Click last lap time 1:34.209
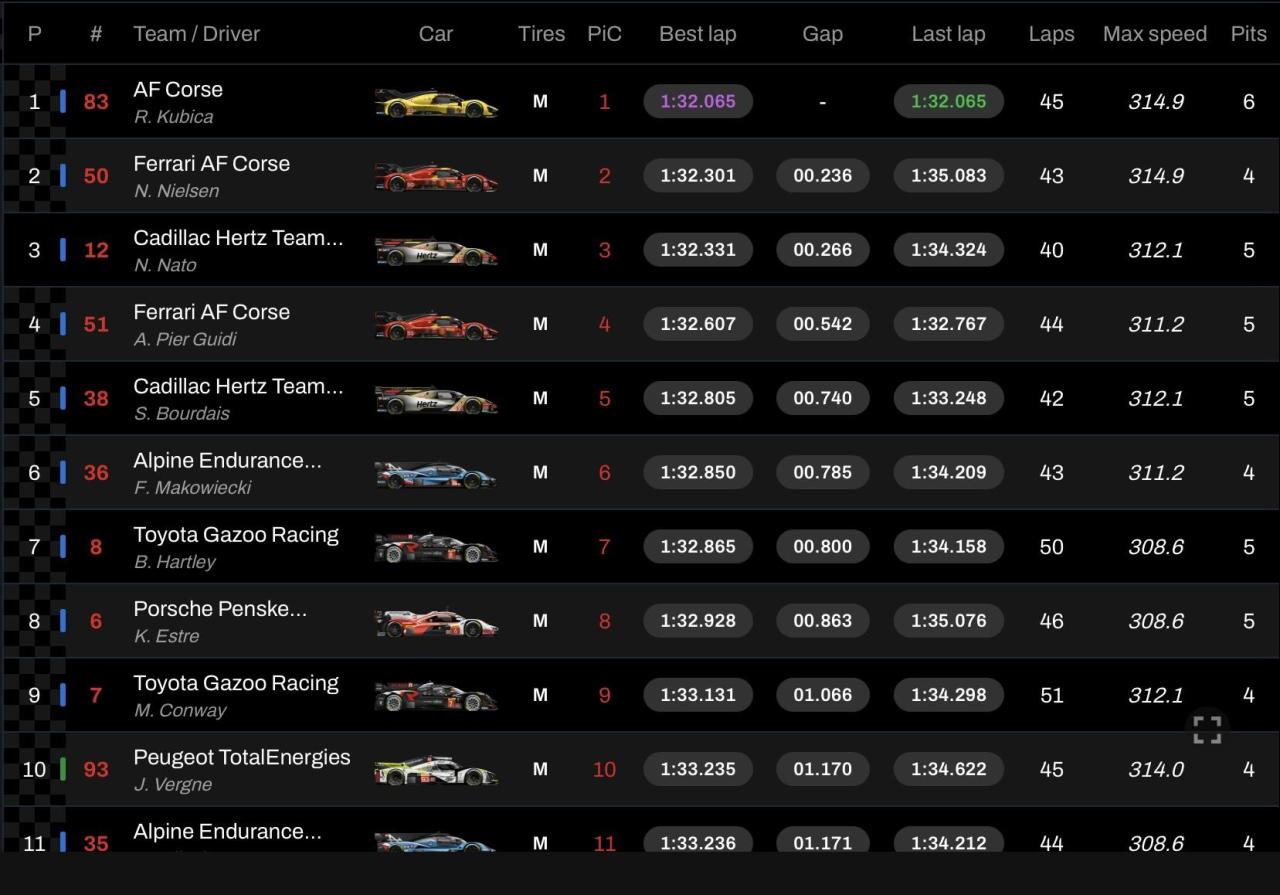Screen dimensions: 1280x895 948,472
